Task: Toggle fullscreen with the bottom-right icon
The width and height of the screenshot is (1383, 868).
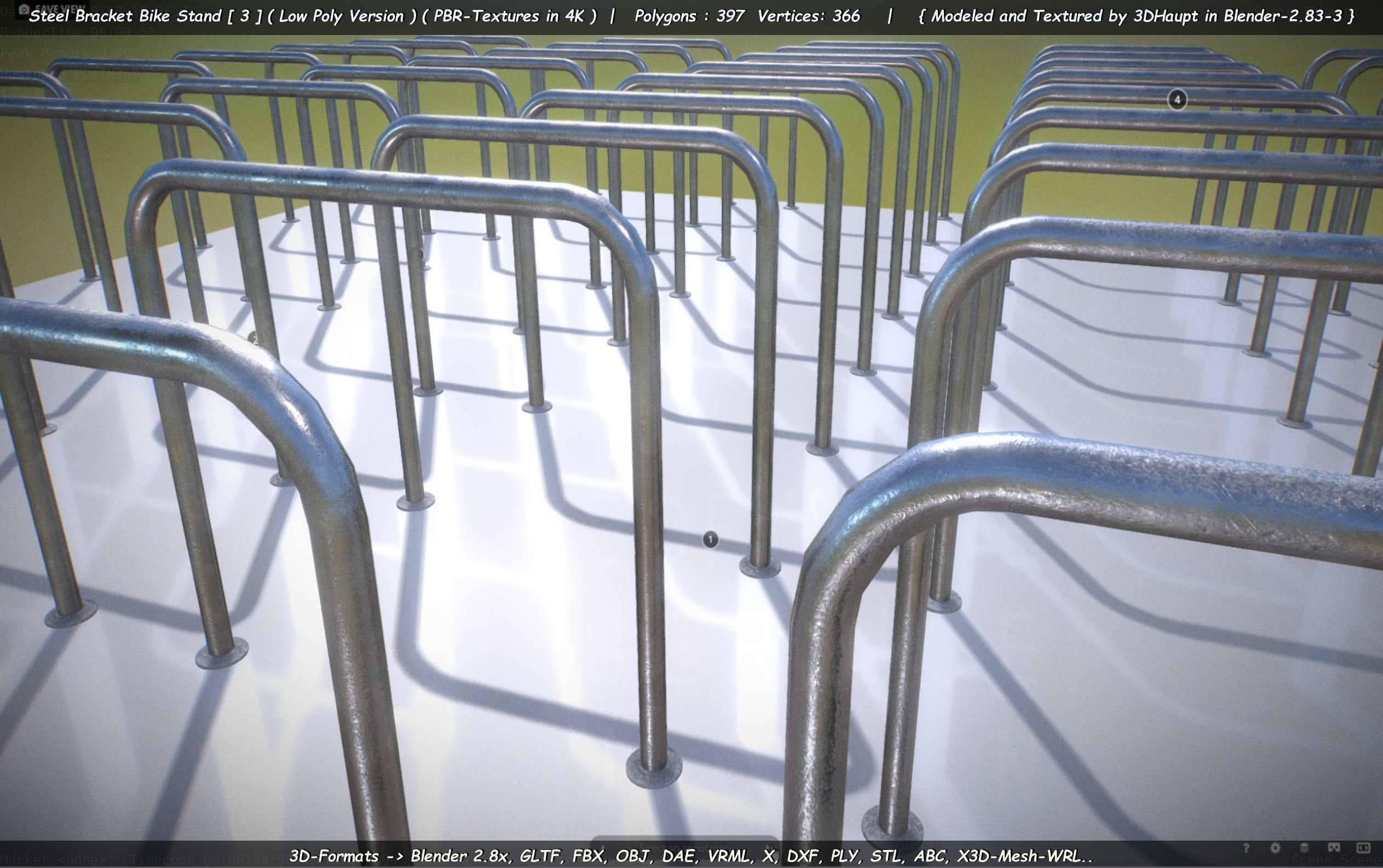Action: [1363, 848]
